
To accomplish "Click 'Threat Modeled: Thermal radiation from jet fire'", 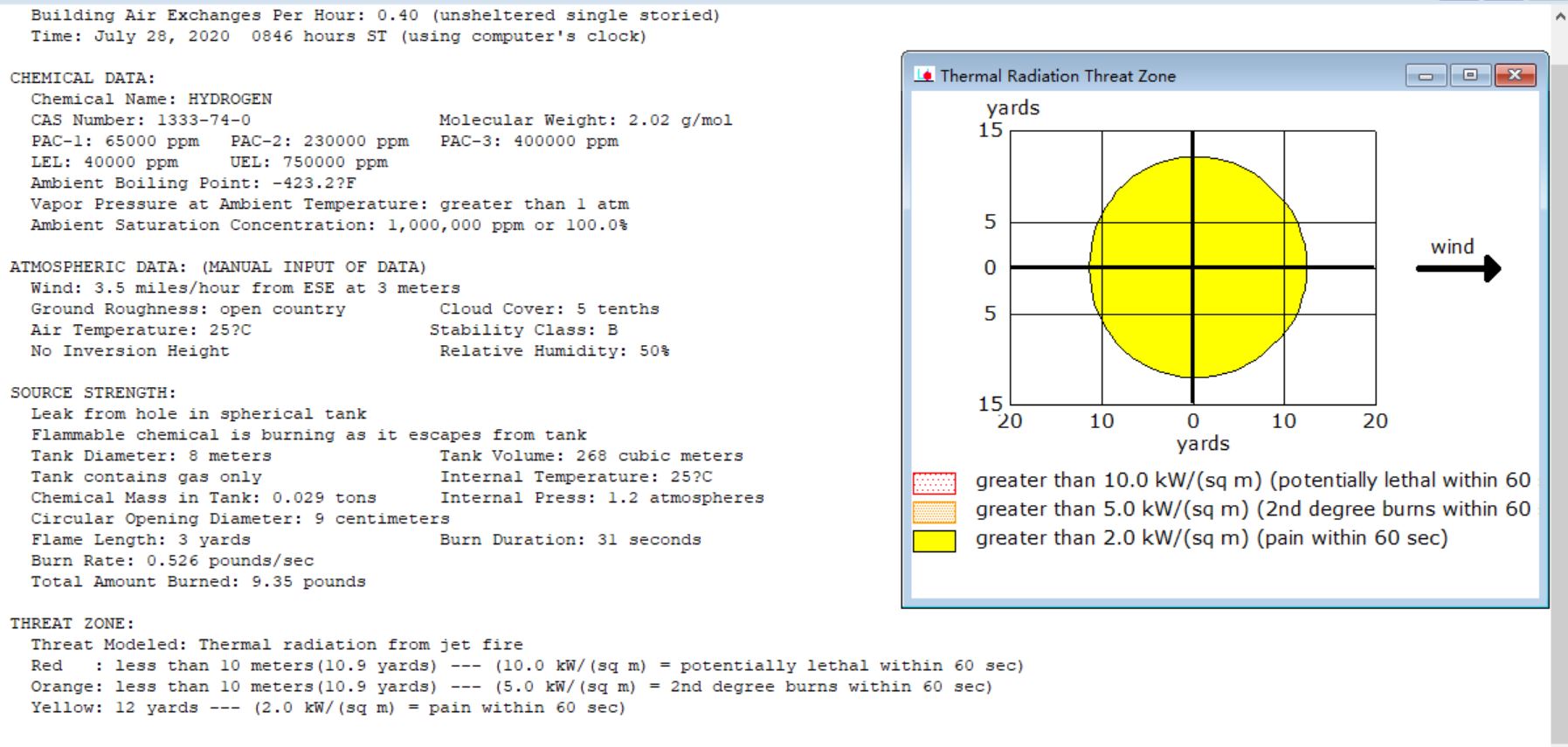I will click(277, 644).
